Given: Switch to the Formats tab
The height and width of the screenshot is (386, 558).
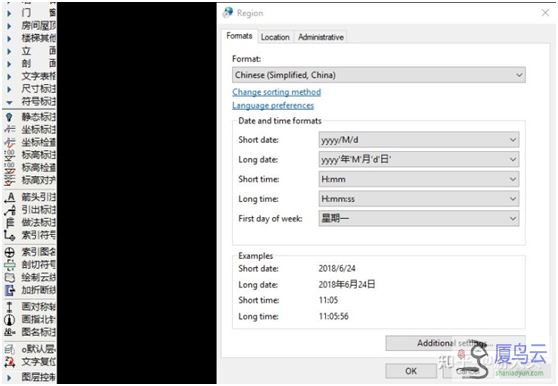Looking at the screenshot, I should click(239, 36).
